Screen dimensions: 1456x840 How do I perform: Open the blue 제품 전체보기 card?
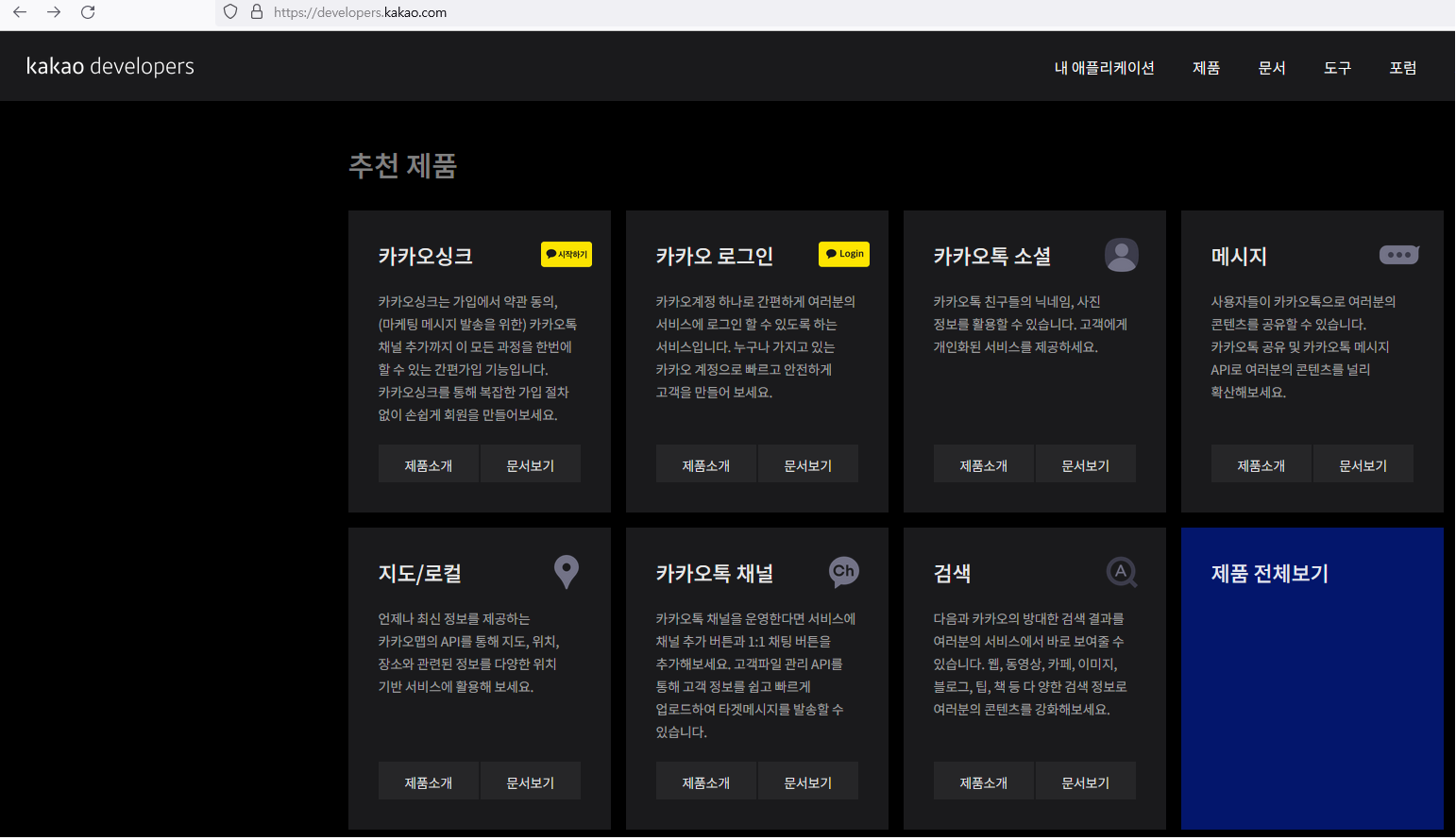click(x=1312, y=679)
